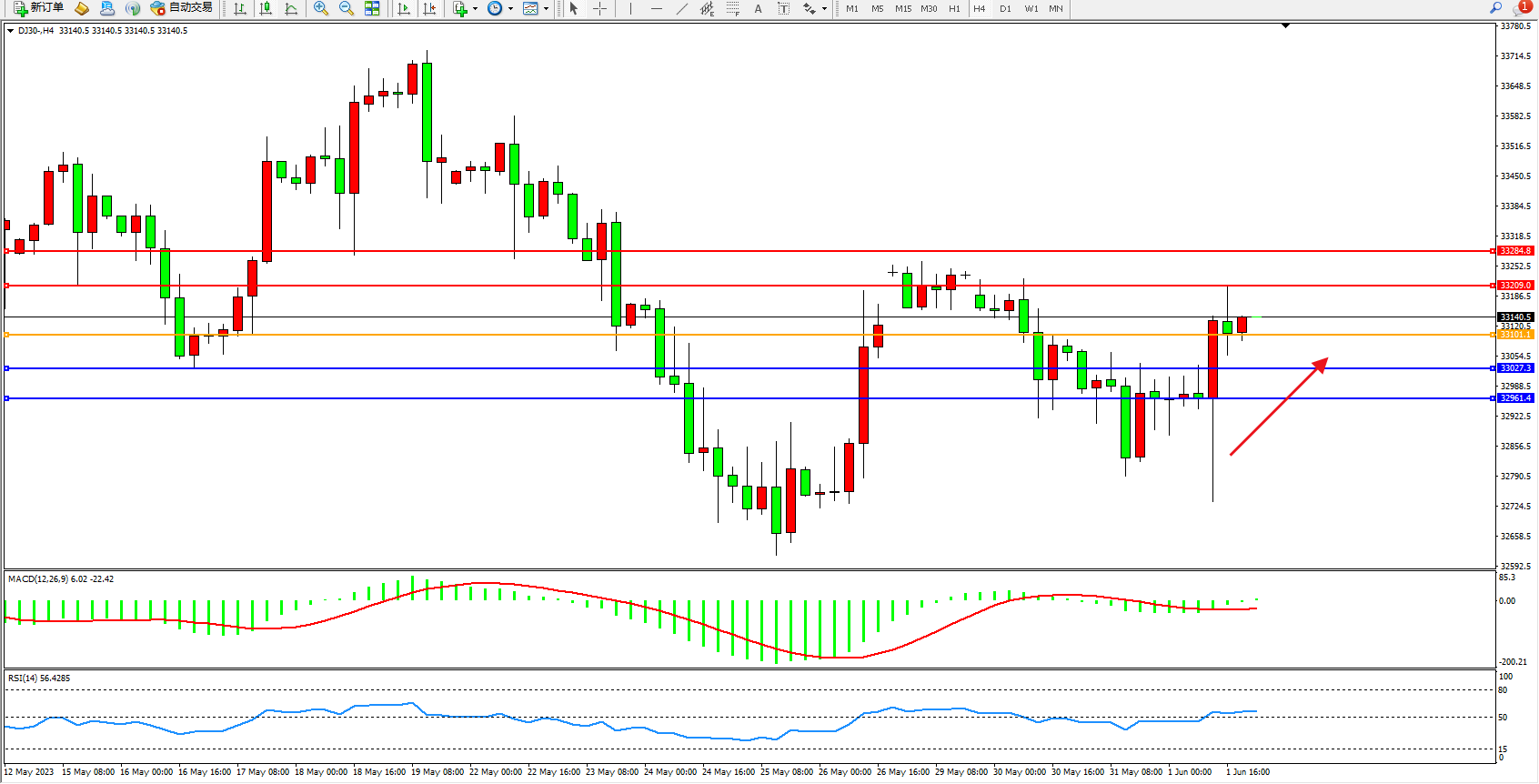Toggle AutoTrading (自动交易) button
This screenshot has height=784, width=1539.
[181, 8]
